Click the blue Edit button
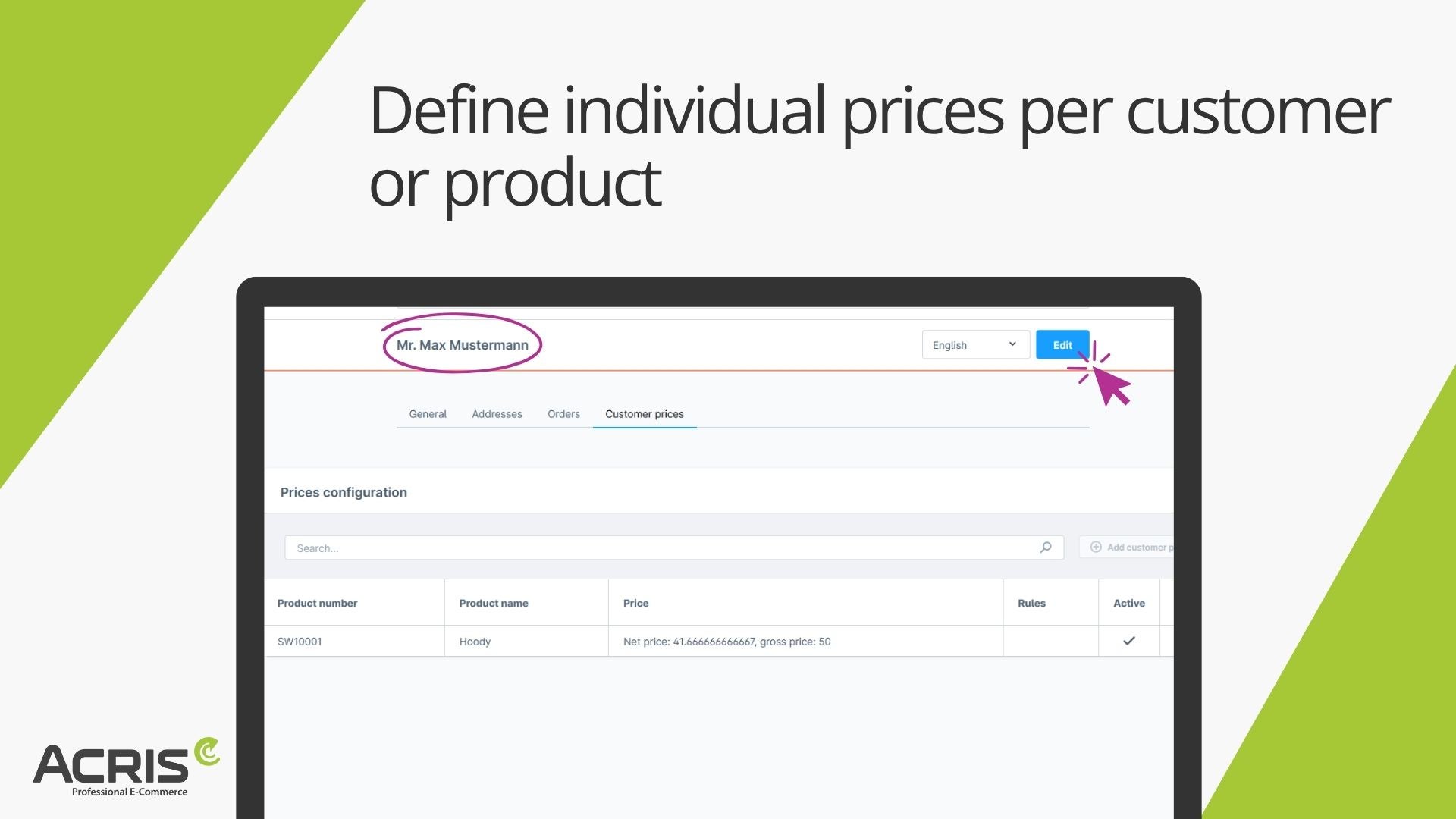 (1062, 344)
